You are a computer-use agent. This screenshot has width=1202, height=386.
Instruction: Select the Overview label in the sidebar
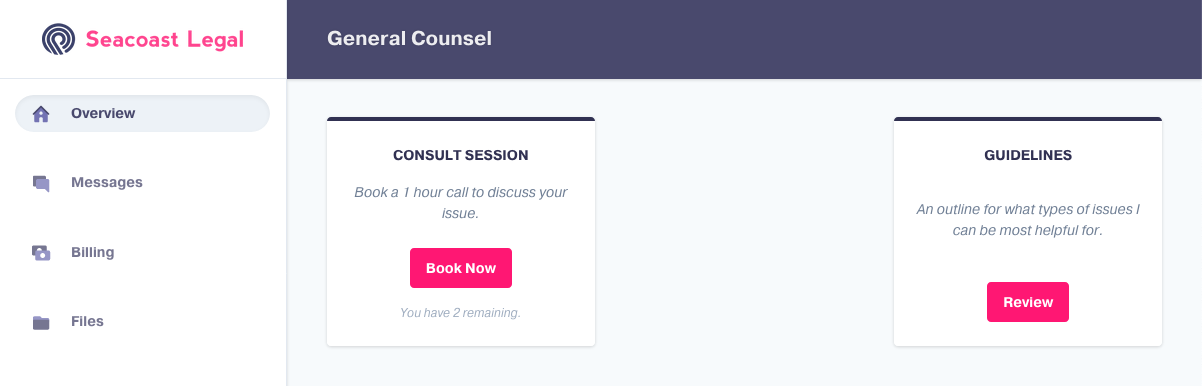click(x=103, y=113)
